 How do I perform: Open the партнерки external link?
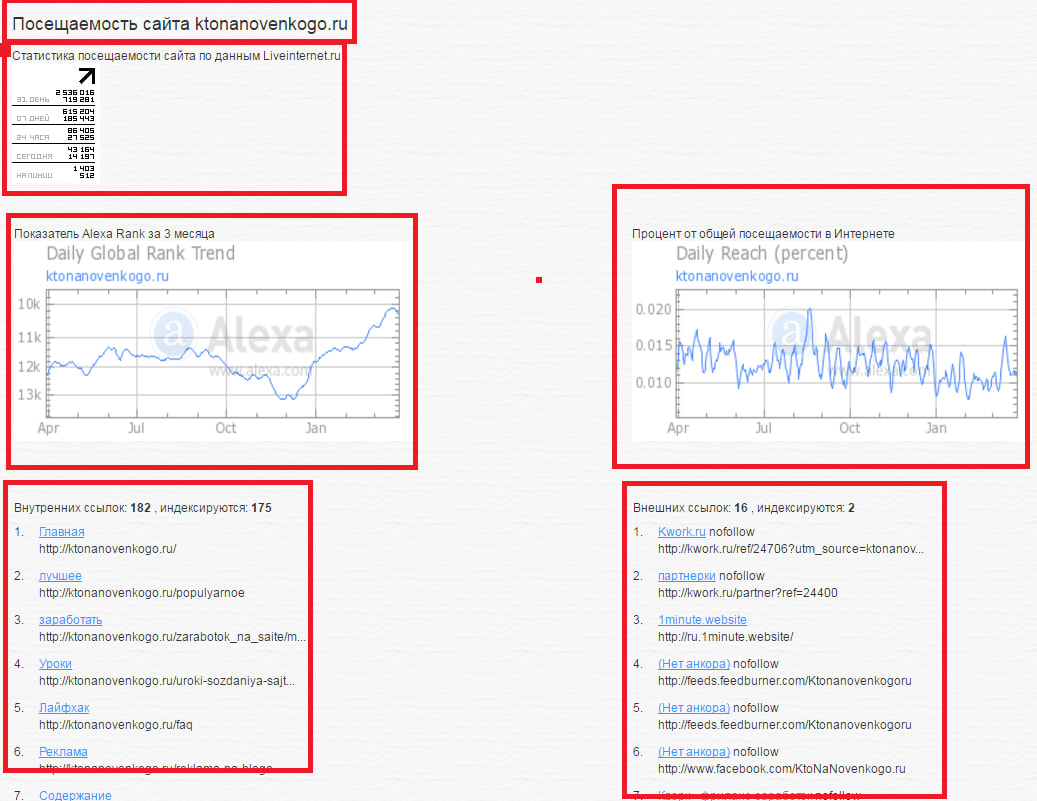point(686,576)
